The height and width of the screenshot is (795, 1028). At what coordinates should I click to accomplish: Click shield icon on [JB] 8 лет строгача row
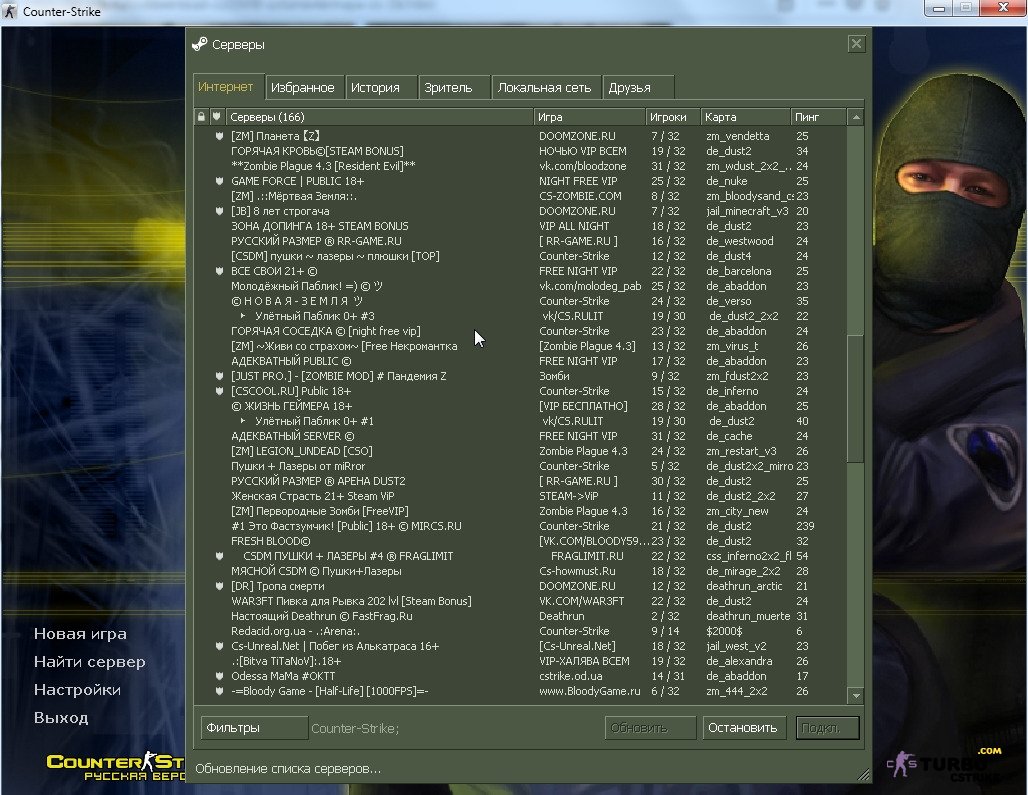[x=219, y=211]
